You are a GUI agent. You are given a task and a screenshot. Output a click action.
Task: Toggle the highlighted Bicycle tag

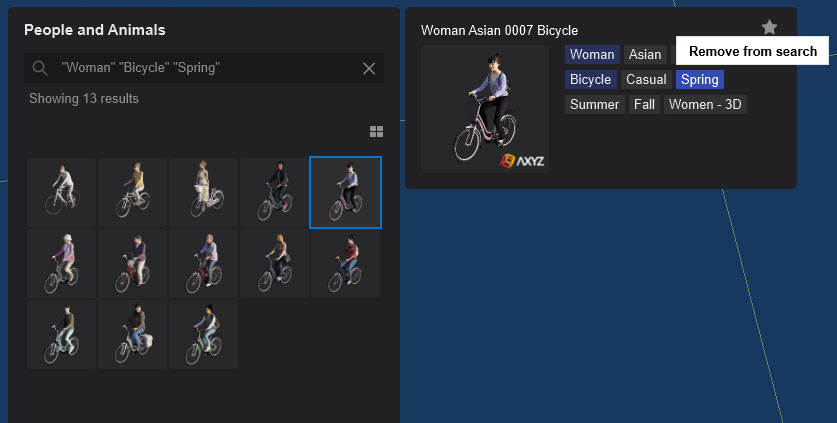point(590,79)
